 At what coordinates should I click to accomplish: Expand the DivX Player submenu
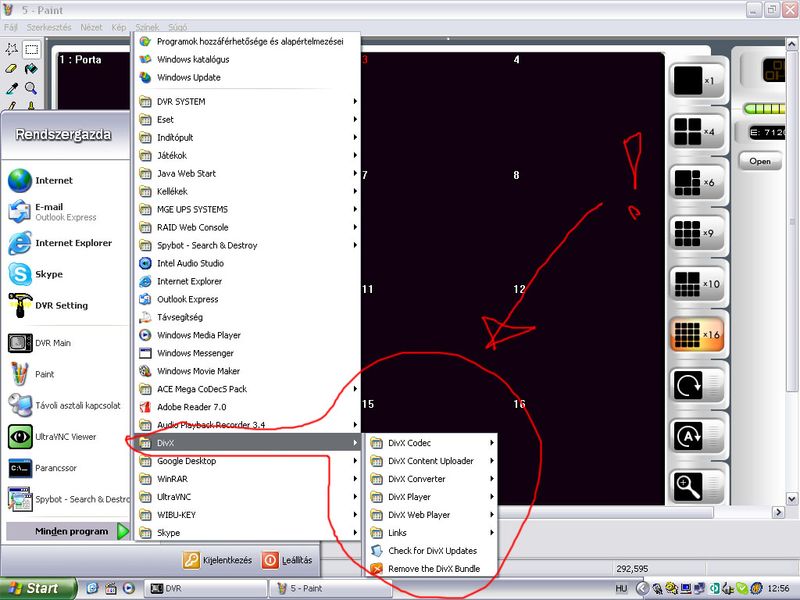pos(432,497)
